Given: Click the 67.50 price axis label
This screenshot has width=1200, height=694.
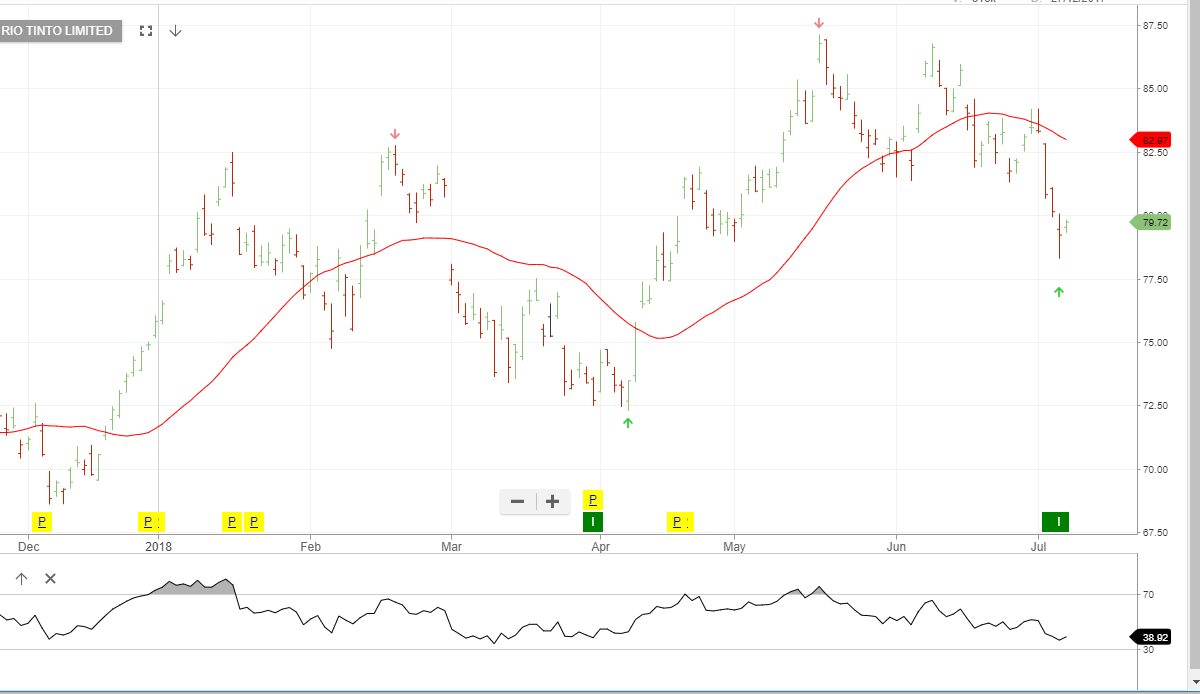Looking at the screenshot, I should point(1155,533).
